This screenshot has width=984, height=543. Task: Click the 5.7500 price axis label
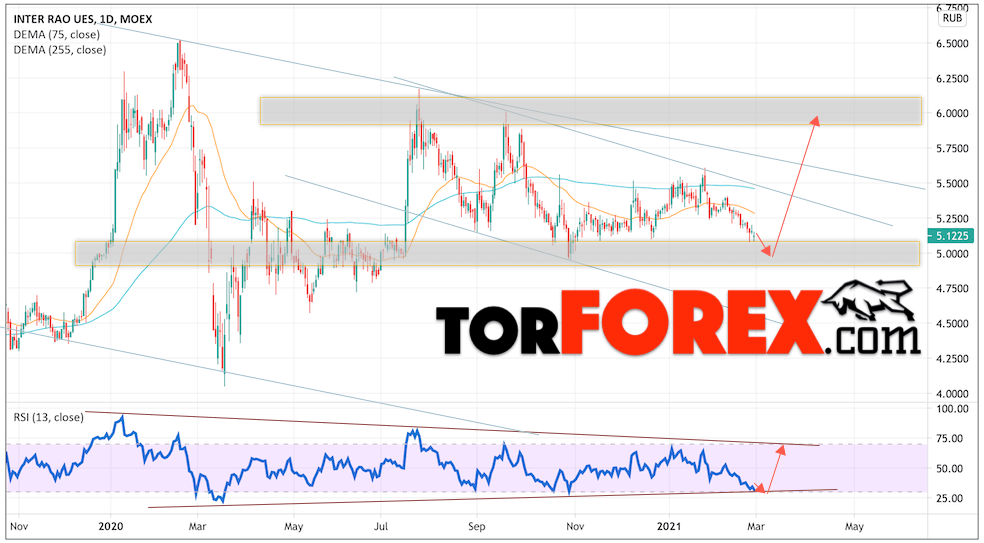pos(951,149)
